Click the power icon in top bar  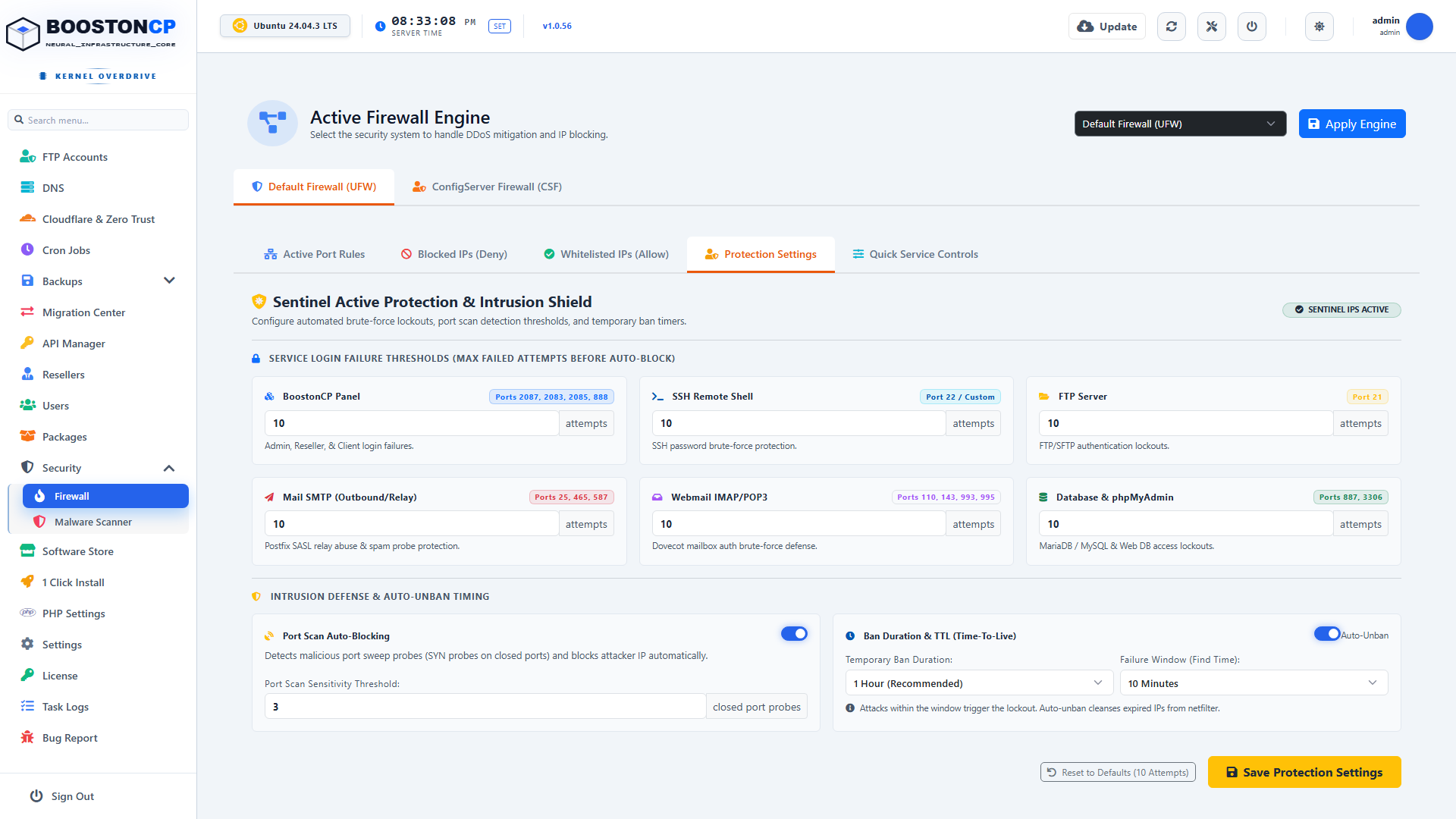coord(1252,27)
